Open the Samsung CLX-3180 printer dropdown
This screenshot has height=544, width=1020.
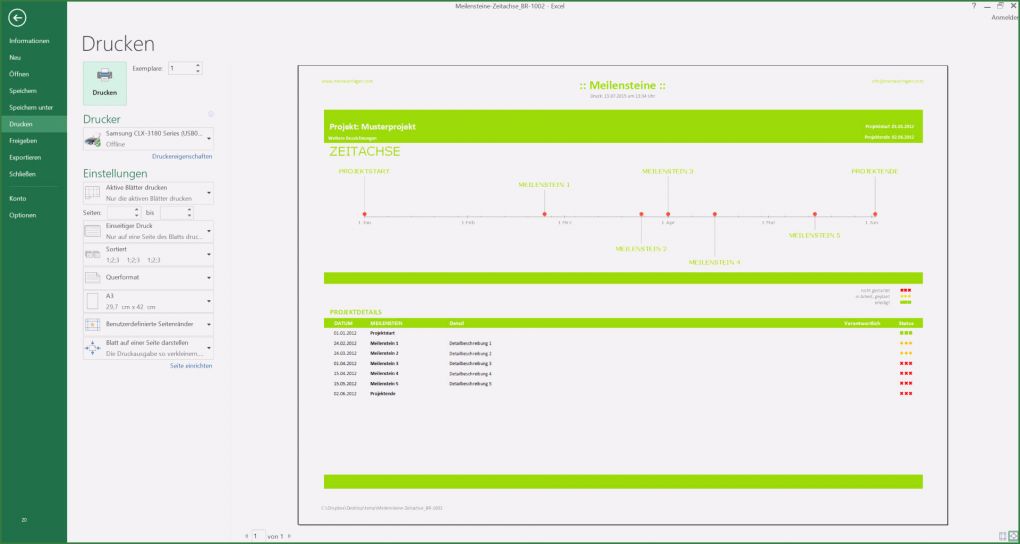click(148, 139)
